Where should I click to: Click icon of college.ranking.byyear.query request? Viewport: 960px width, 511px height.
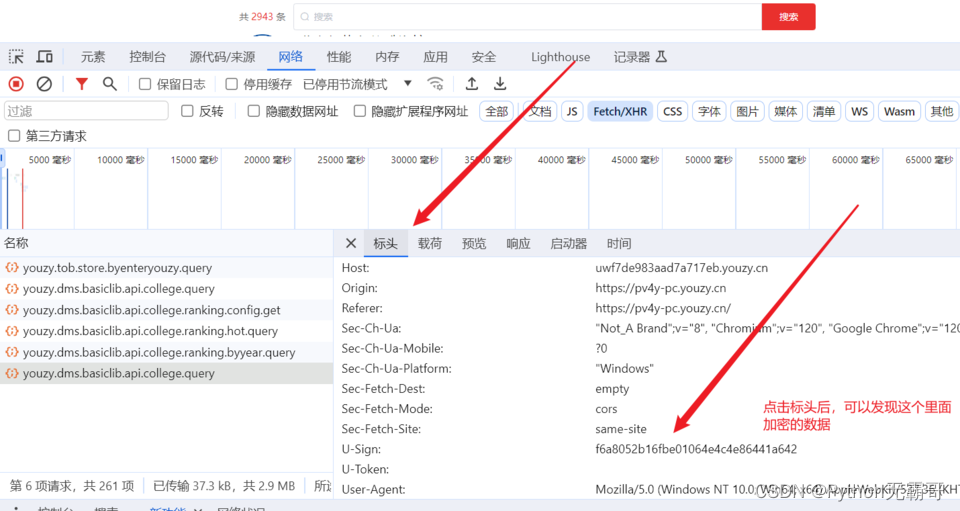(x=12, y=352)
